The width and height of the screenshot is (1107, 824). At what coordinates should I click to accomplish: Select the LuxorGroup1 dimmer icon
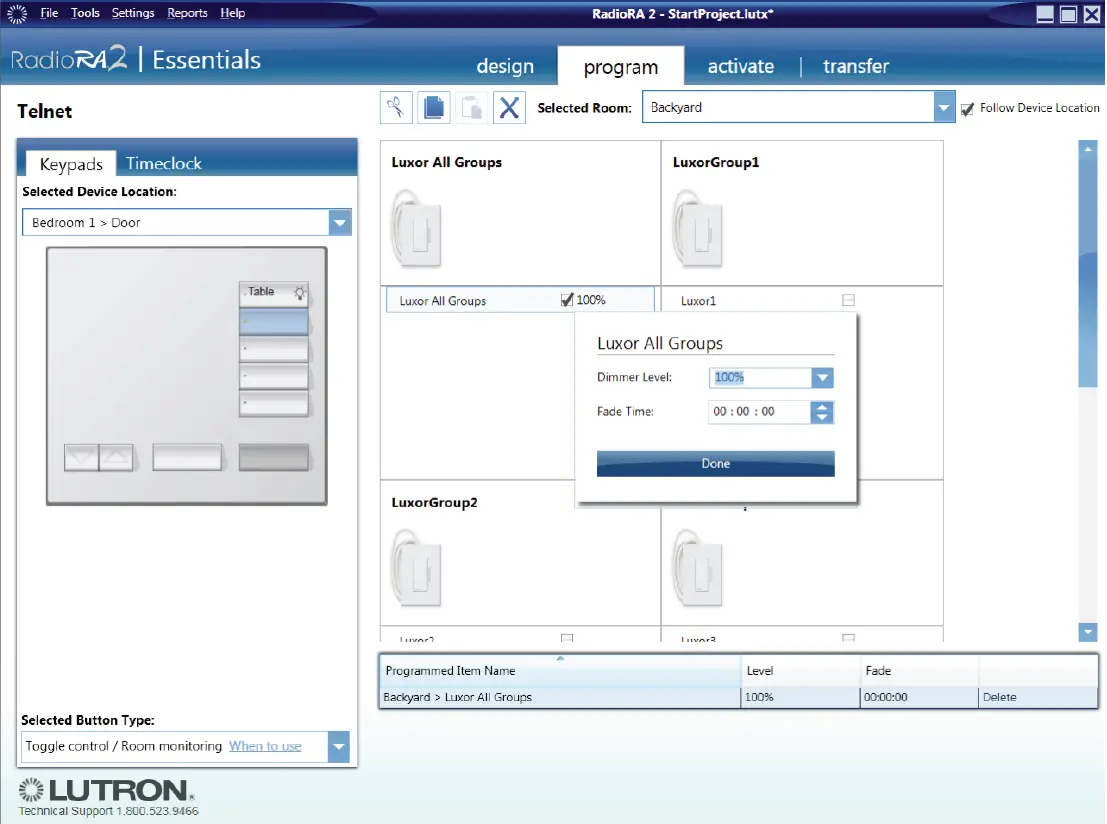(698, 228)
